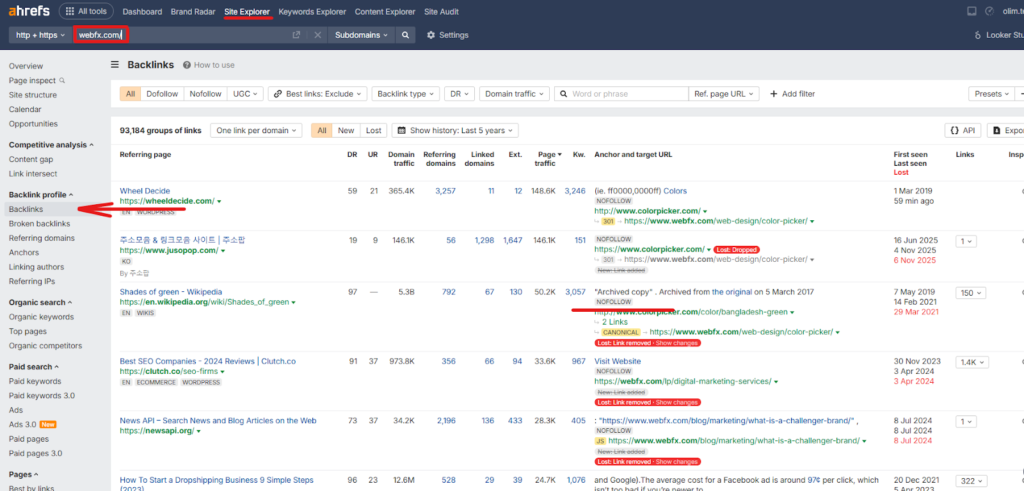This screenshot has height=491, width=1024.
Task: Switch to the Lost links toggle
Action: [x=373, y=130]
